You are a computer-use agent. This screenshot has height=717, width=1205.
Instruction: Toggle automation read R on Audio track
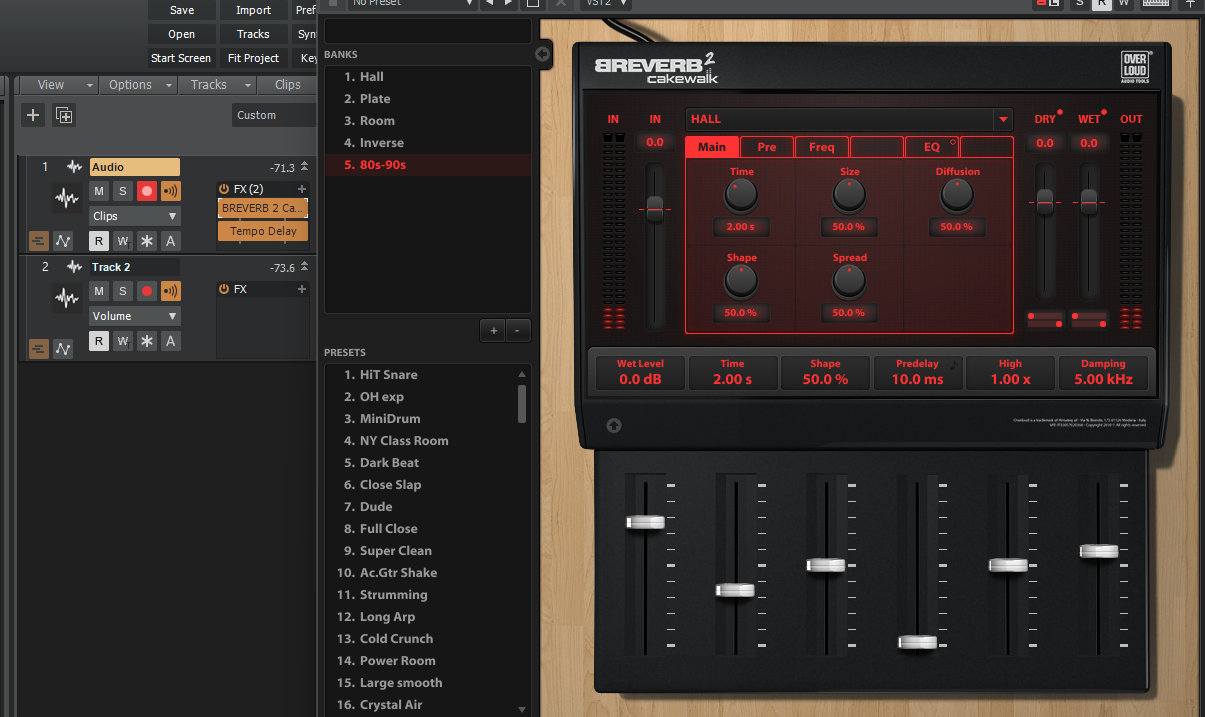pos(99,241)
